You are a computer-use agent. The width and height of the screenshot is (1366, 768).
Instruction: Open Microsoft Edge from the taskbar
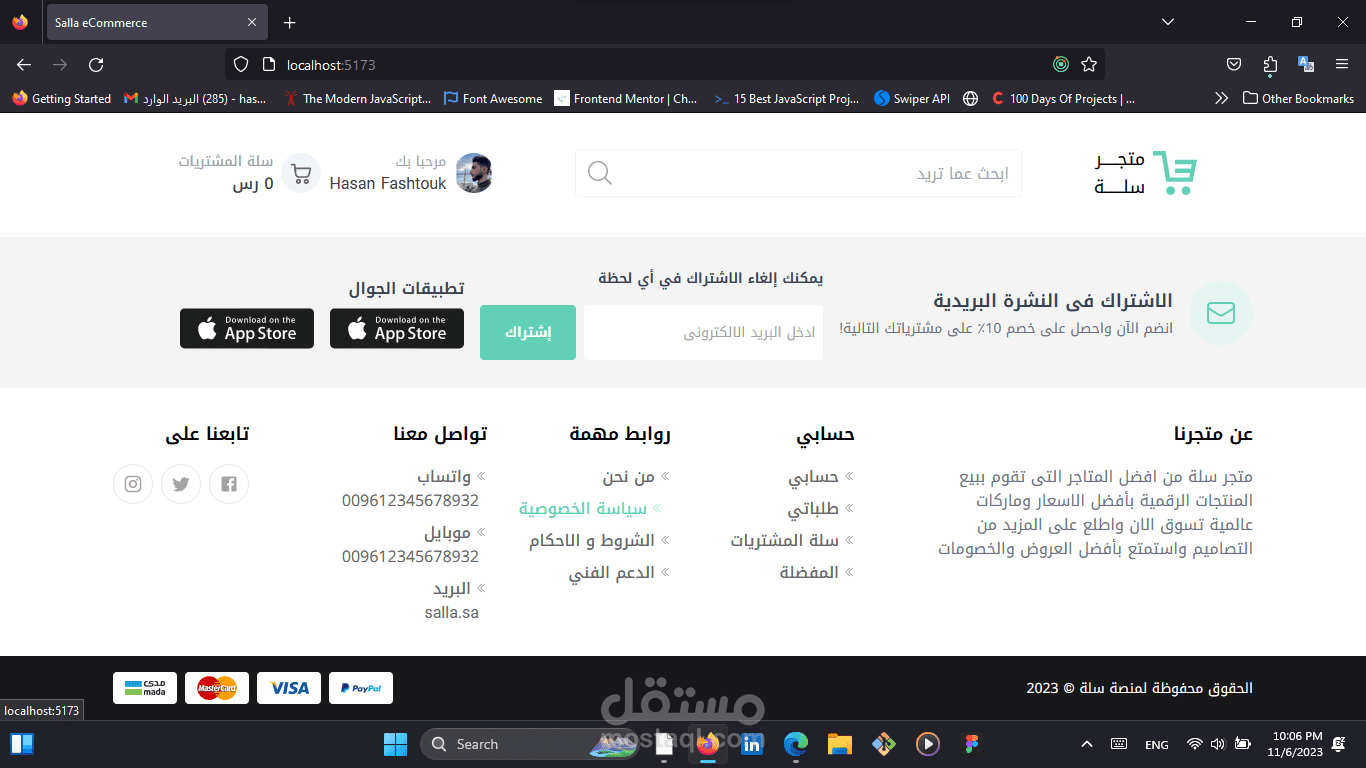click(x=796, y=744)
